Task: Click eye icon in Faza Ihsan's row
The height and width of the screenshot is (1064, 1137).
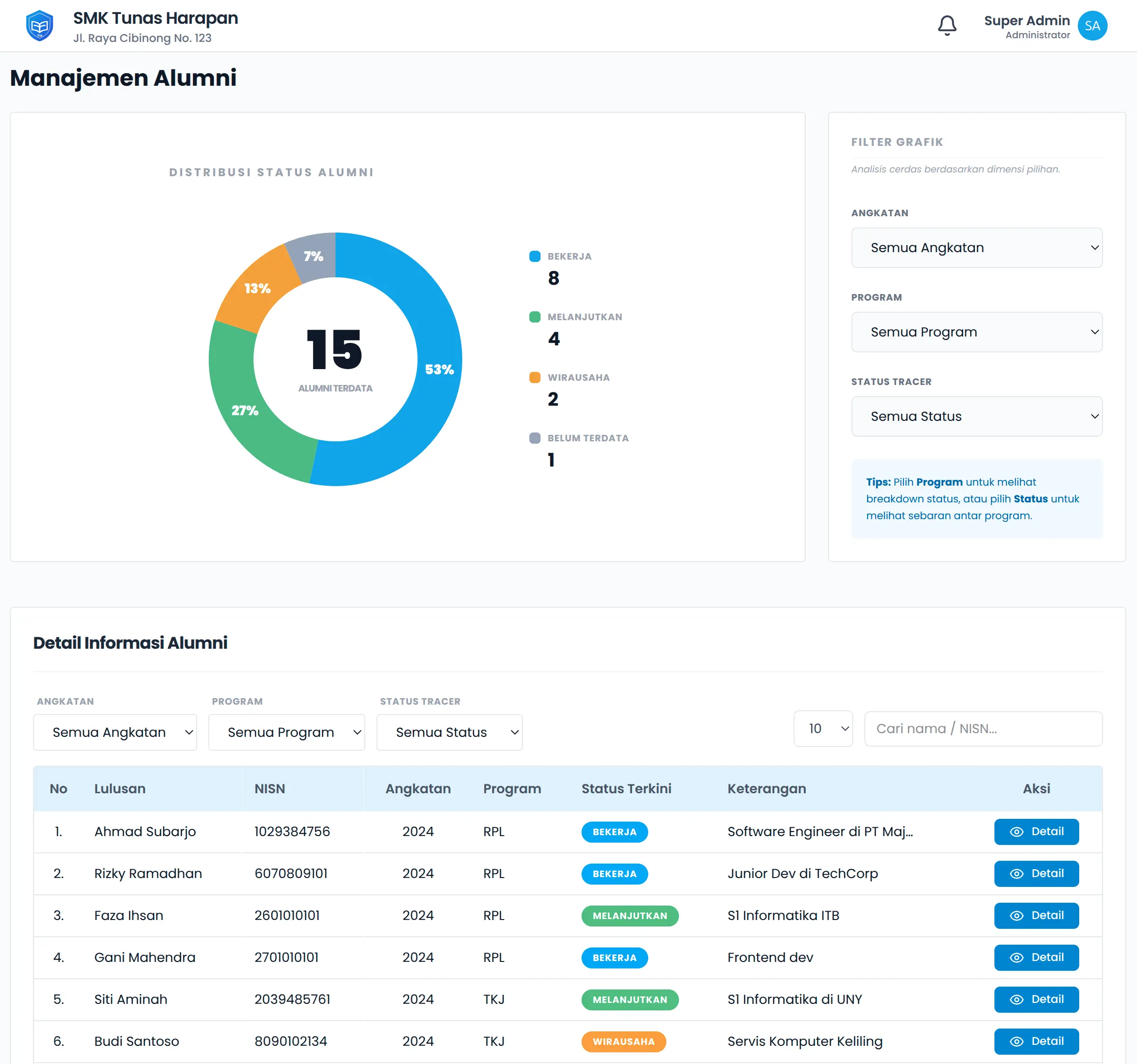Action: coord(1016,916)
